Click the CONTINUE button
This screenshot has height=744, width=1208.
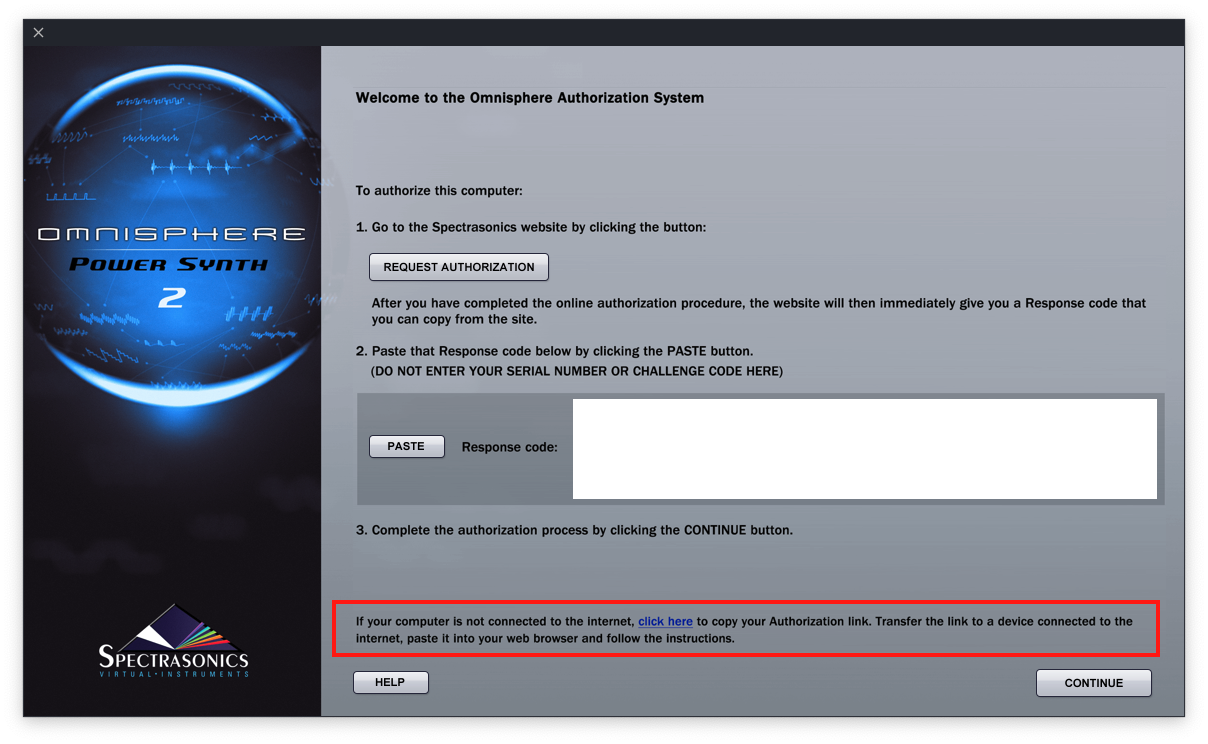pyautogui.click(x=1093, y=683)
